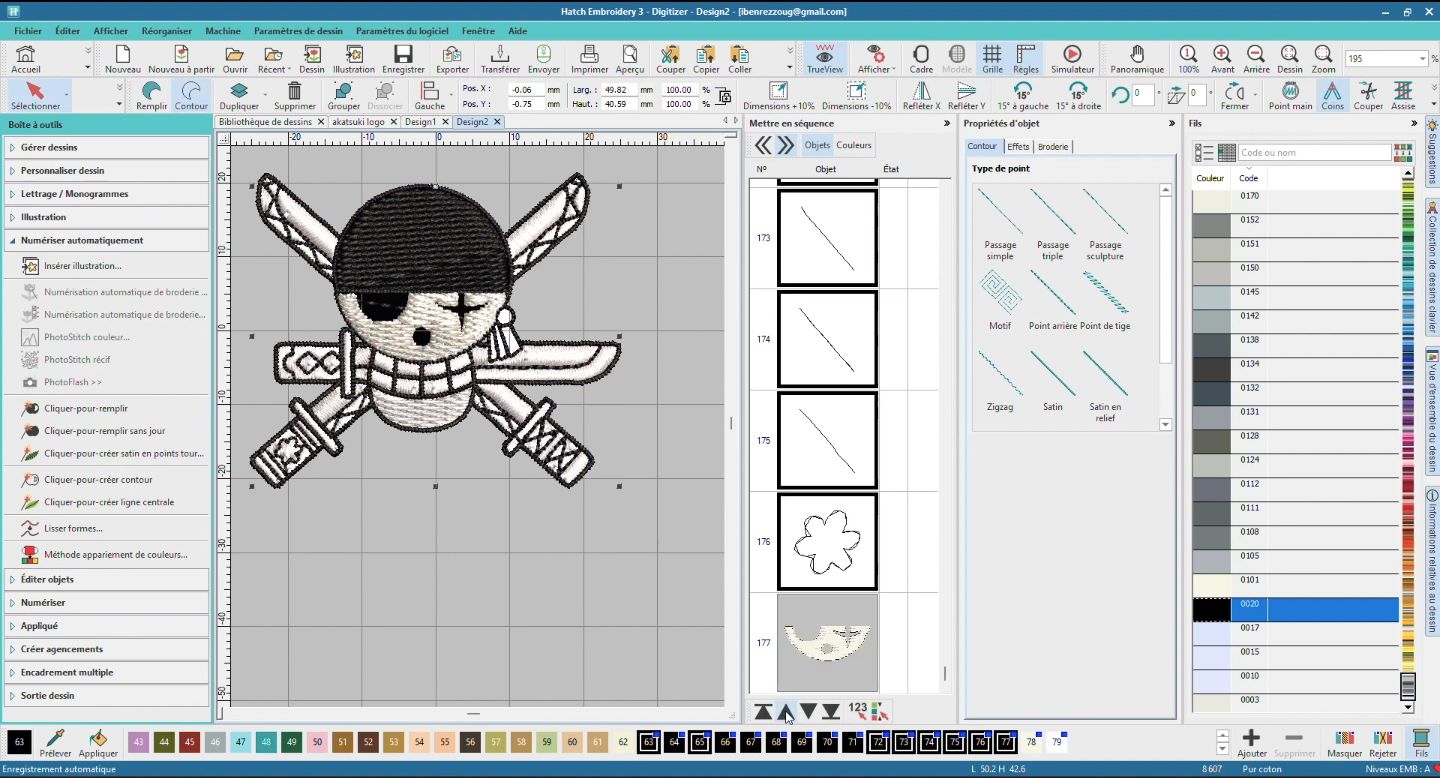The height and width of the screenshot is (778, 1440).
Task: Click Cliquer-pour-remplir tool
Action: pos(86,408)
